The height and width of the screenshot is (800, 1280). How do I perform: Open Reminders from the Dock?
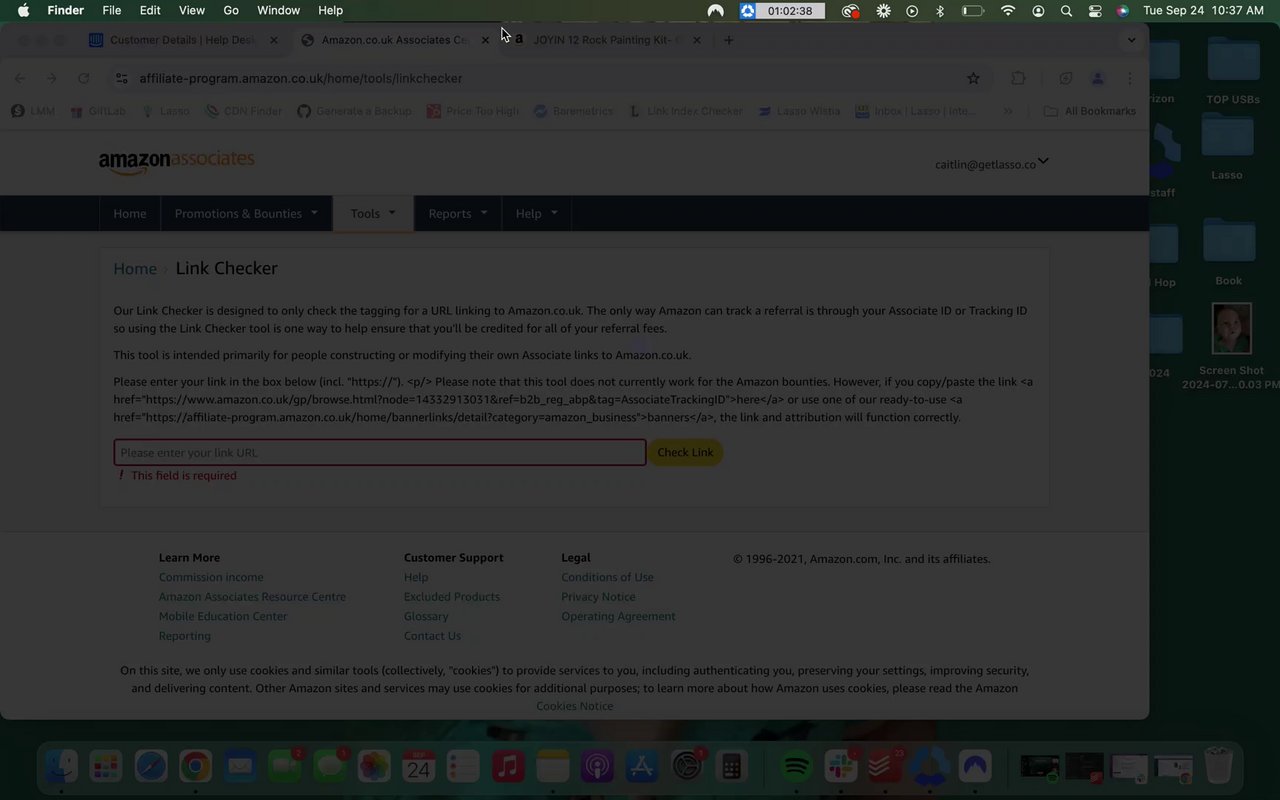pos(463,767)
